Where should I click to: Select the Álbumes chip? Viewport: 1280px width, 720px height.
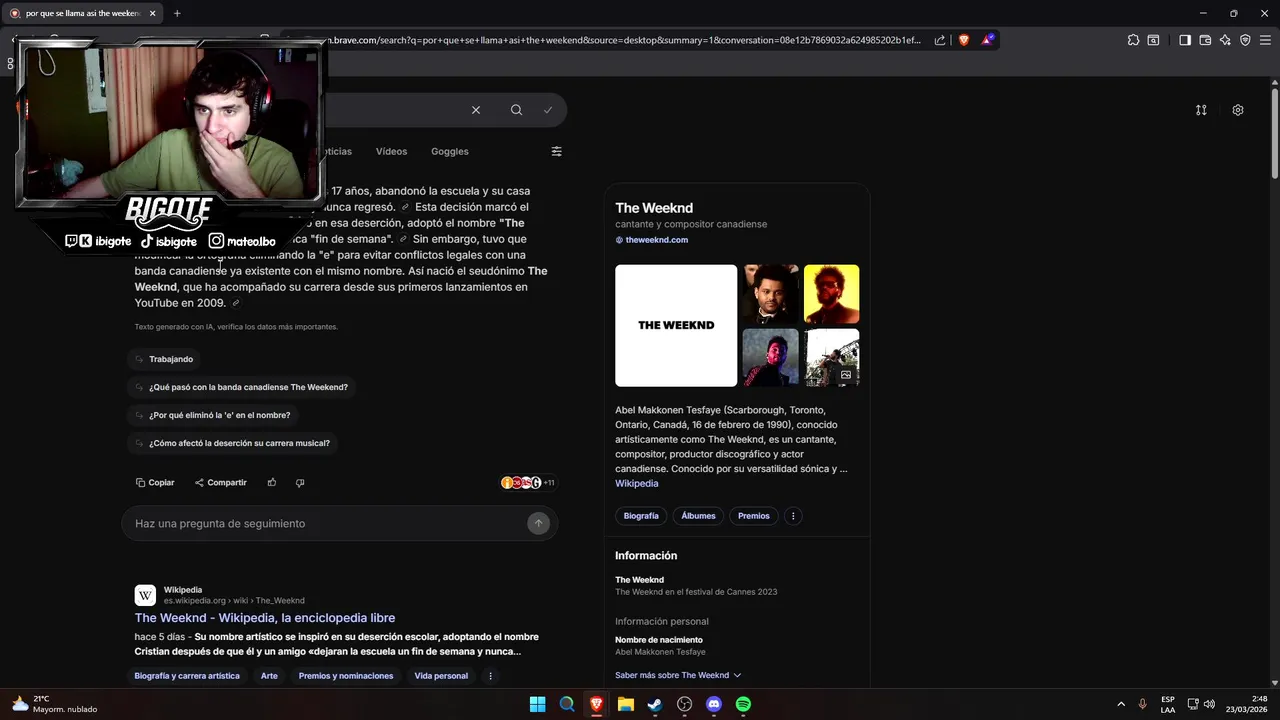tap(698, 516)
